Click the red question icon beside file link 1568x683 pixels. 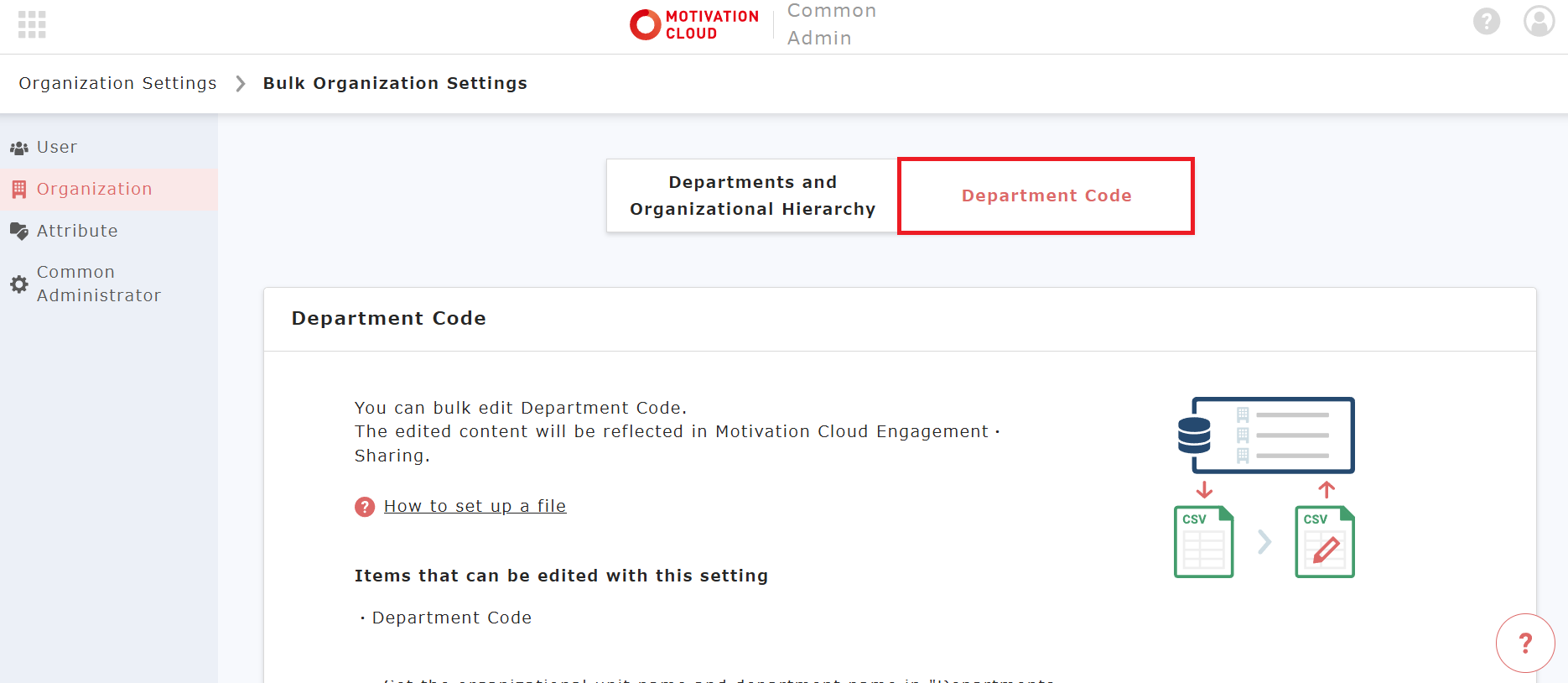click(x=365, y=507)
